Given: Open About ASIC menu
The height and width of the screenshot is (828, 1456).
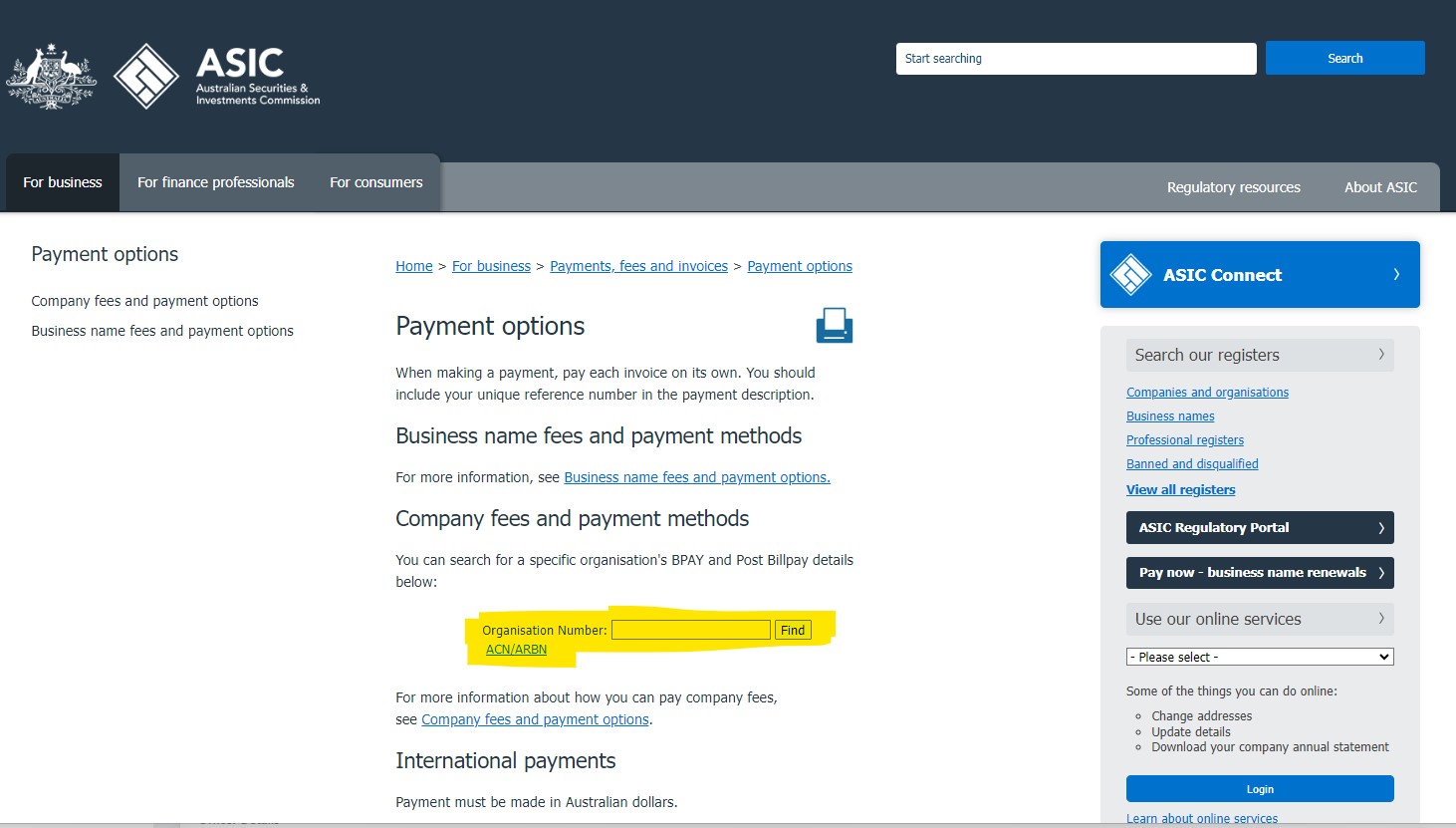Looking at the screenshot, I should (x=1380, y=187).
